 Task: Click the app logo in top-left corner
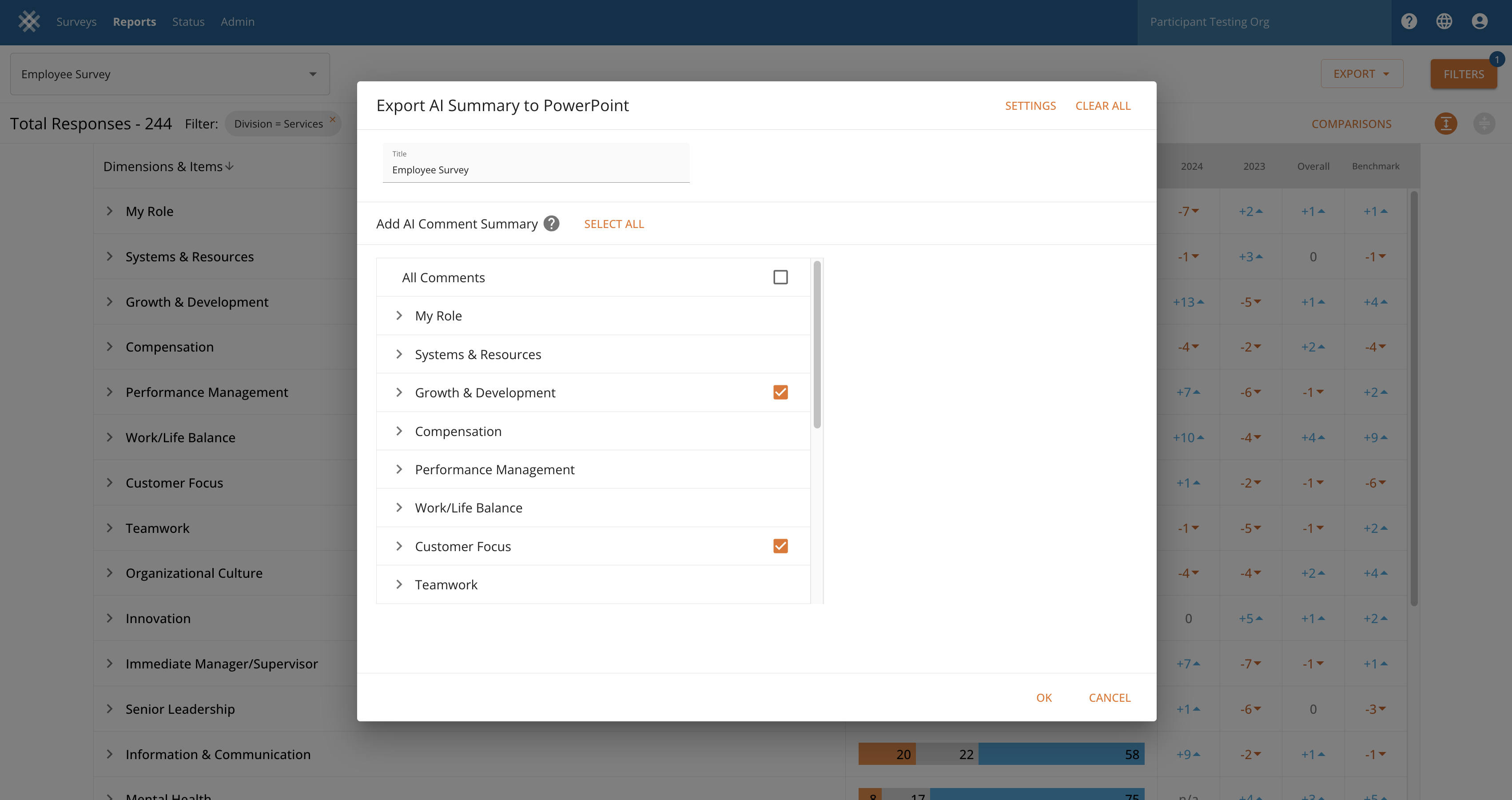29,22
